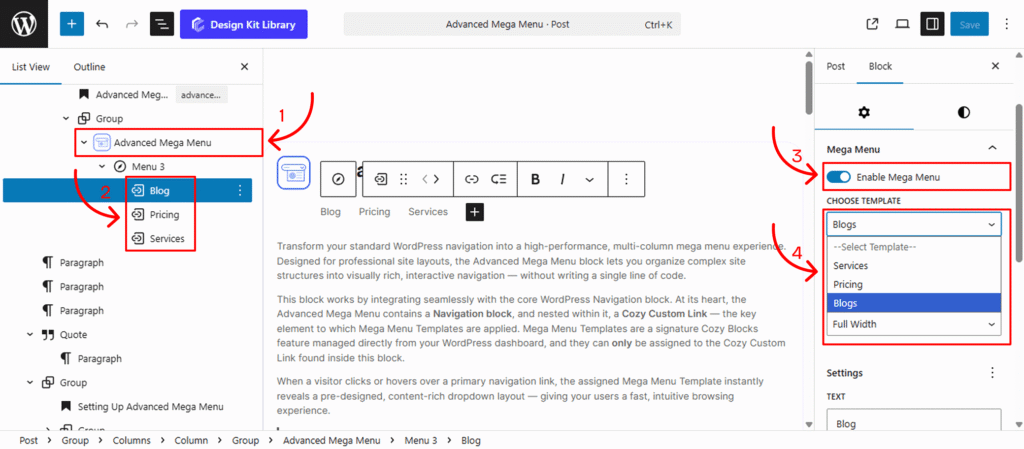Click the Text input field containing Blog

(913, 424)
